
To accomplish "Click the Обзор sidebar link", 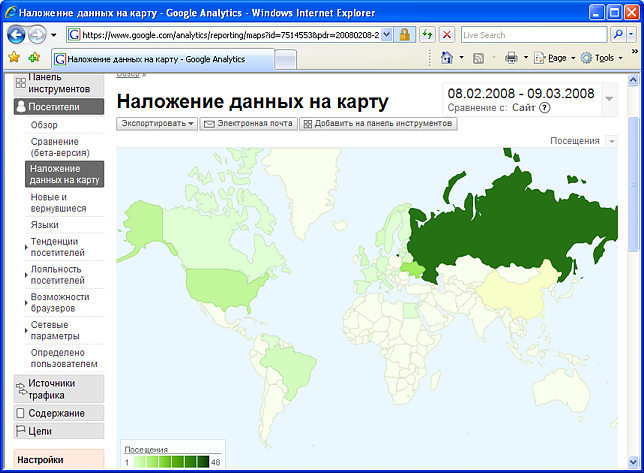I will click(x=44, y=125).
